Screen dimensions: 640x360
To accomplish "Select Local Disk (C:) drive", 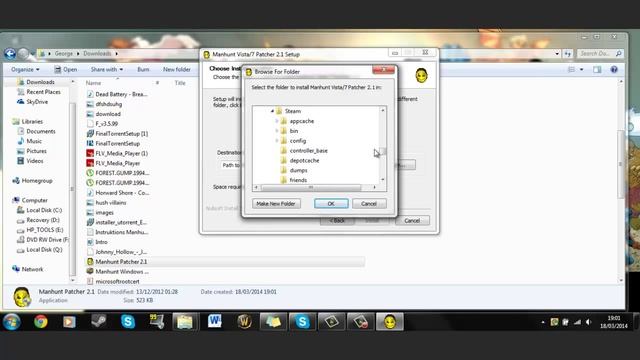I will pos(44,210).
